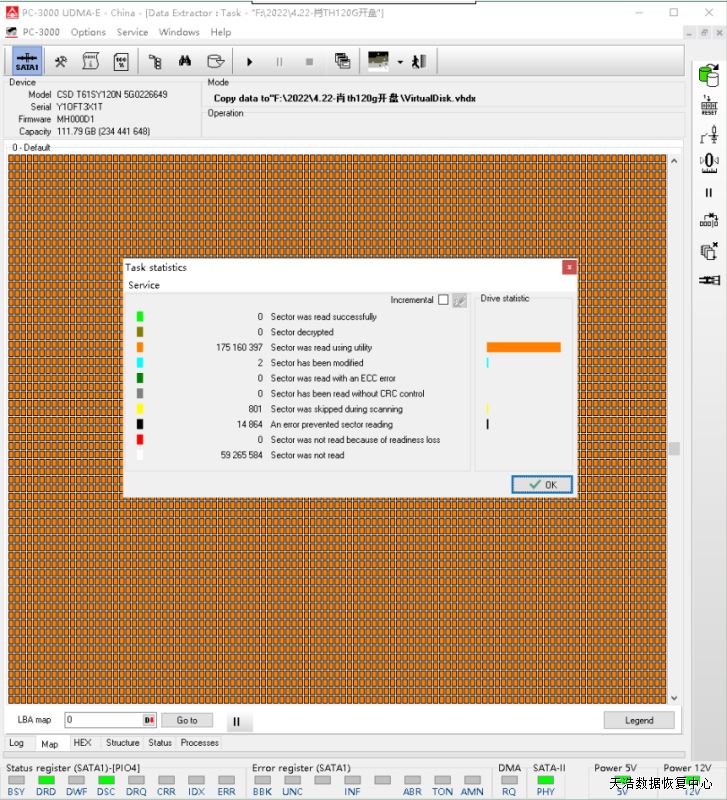Click the hammer and wrench utilities icon
The image size is (727, 800).
(61, 61)
